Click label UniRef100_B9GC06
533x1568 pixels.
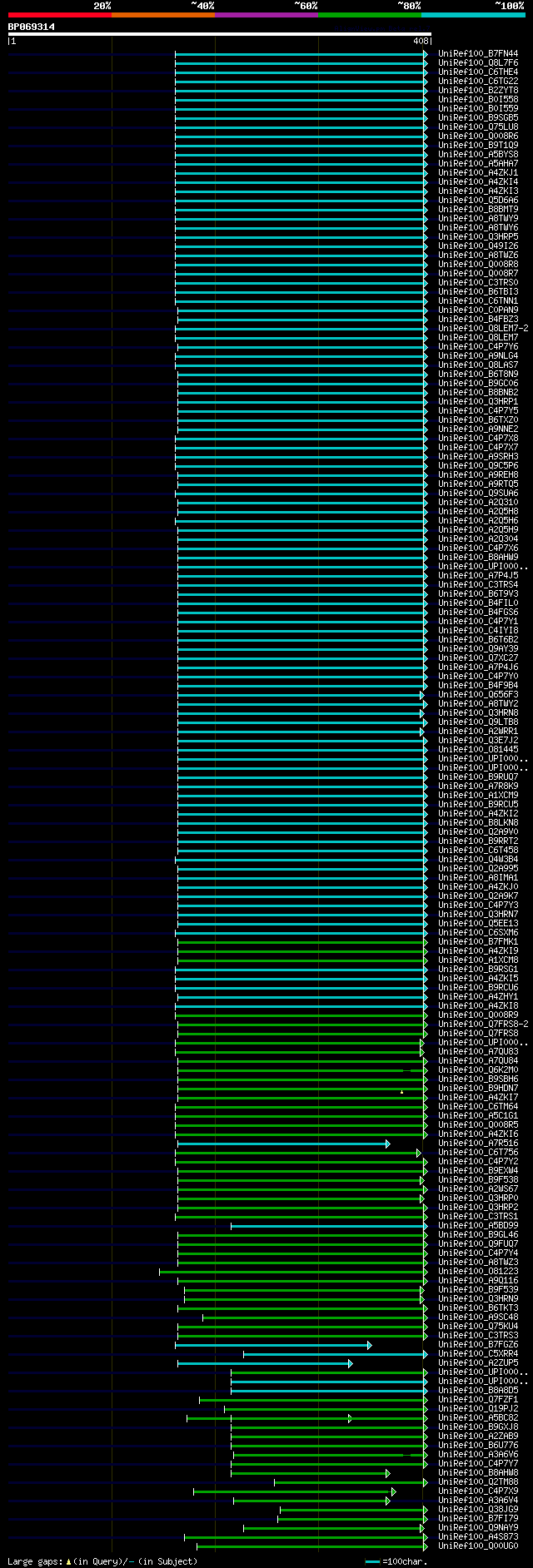(x=478, y=384)
